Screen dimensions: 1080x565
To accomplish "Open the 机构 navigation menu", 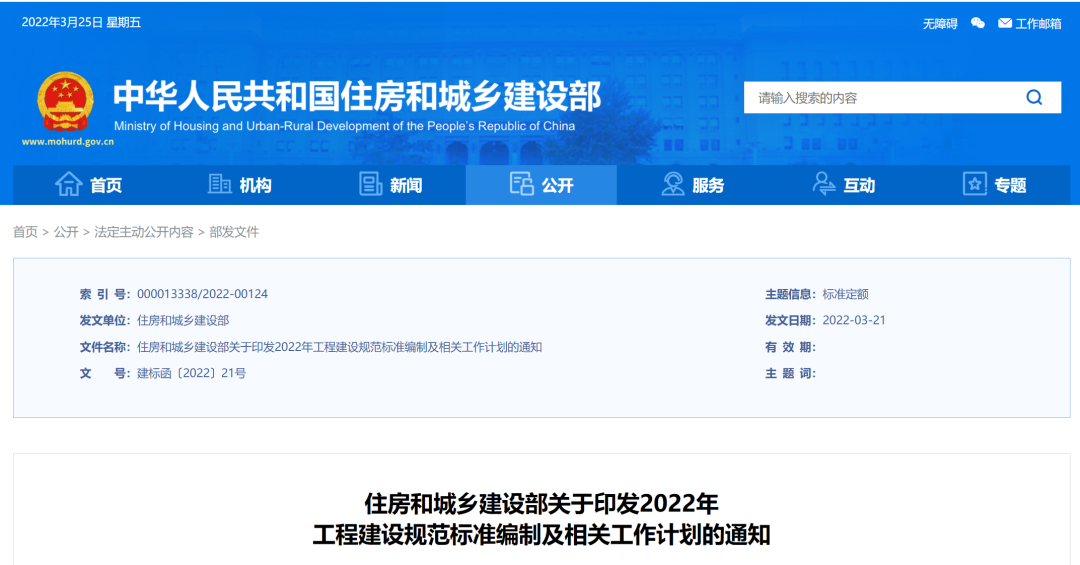I will pos(239,185).
